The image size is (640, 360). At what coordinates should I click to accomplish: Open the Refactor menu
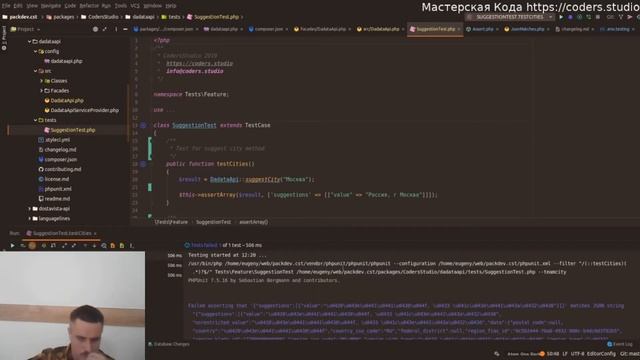[89, 6]
